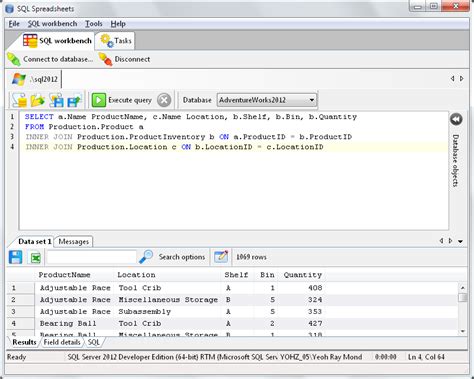This screenshot has height=379, width=474.
Task: Click Connect to database... button text
Action: (58, 59)
